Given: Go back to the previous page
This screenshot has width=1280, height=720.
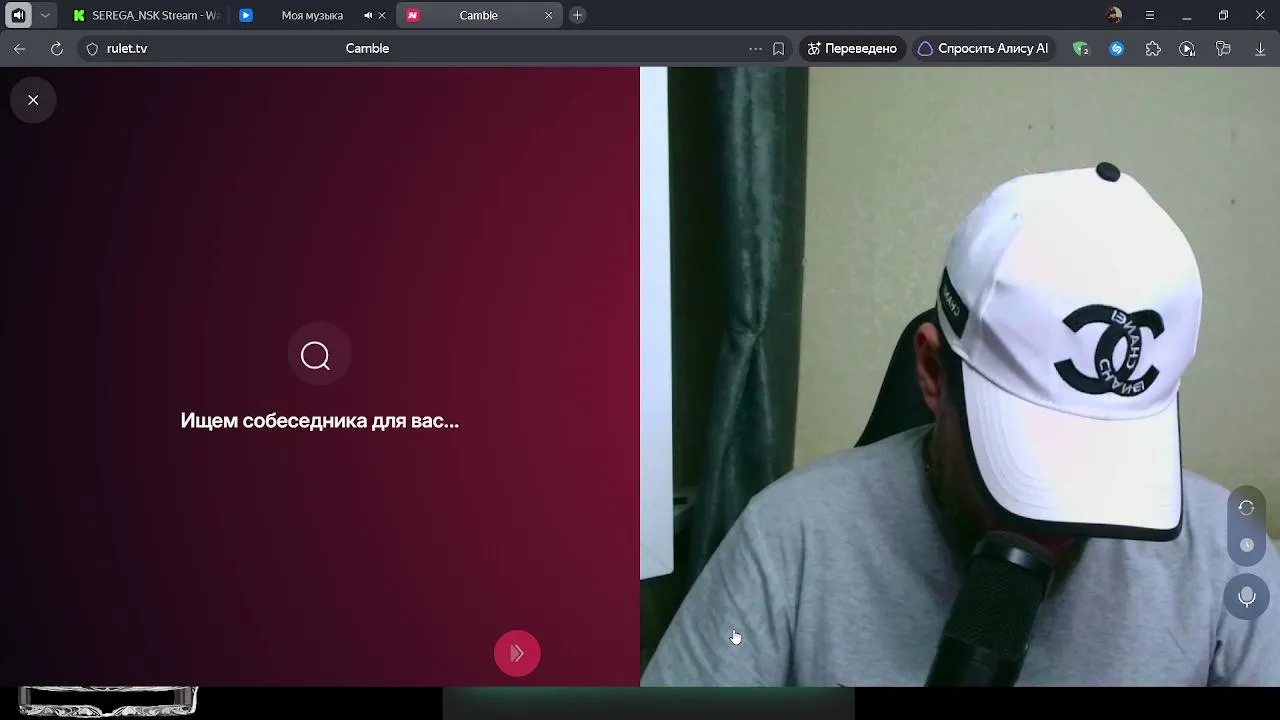Looking at the screenshot, I should point(20,48).
